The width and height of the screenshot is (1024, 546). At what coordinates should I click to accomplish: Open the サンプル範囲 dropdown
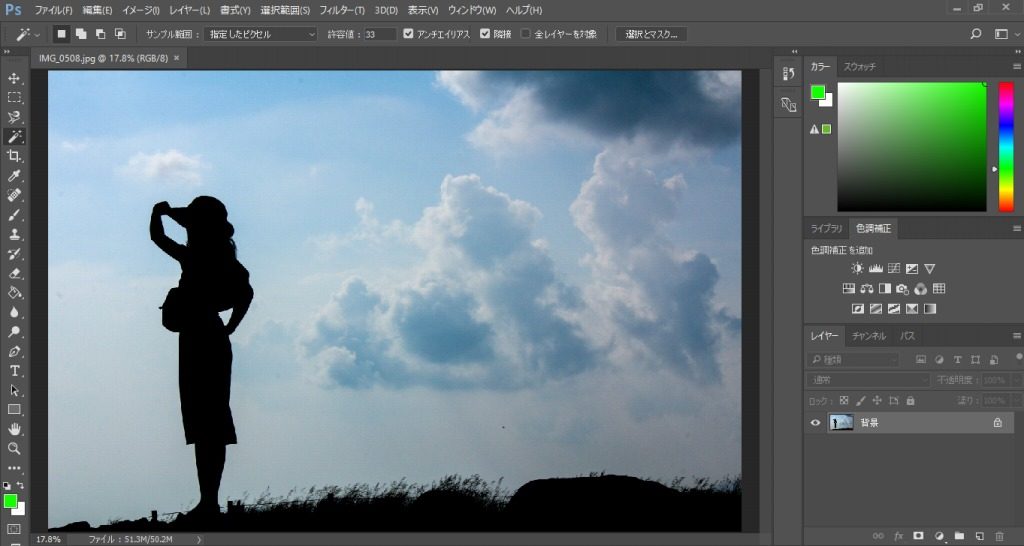click(260, 34)
